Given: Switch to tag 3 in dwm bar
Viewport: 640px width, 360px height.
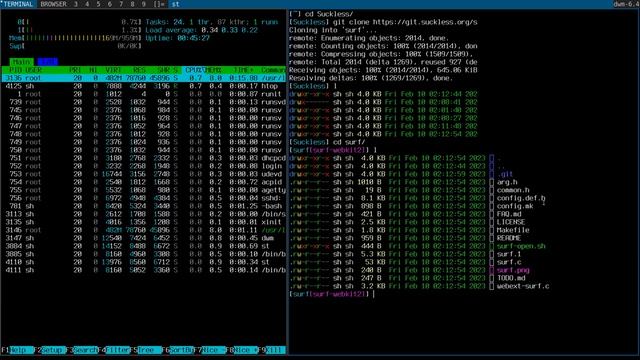Looking at the screenshot, I should point(76,4).
